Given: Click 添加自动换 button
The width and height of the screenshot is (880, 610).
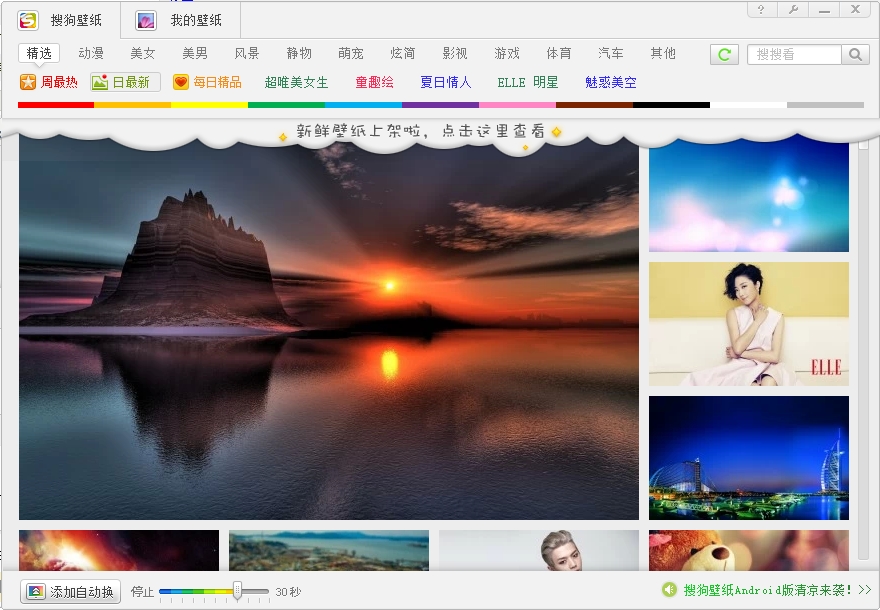Looking at the screenshot, I should tap(71, 591).
